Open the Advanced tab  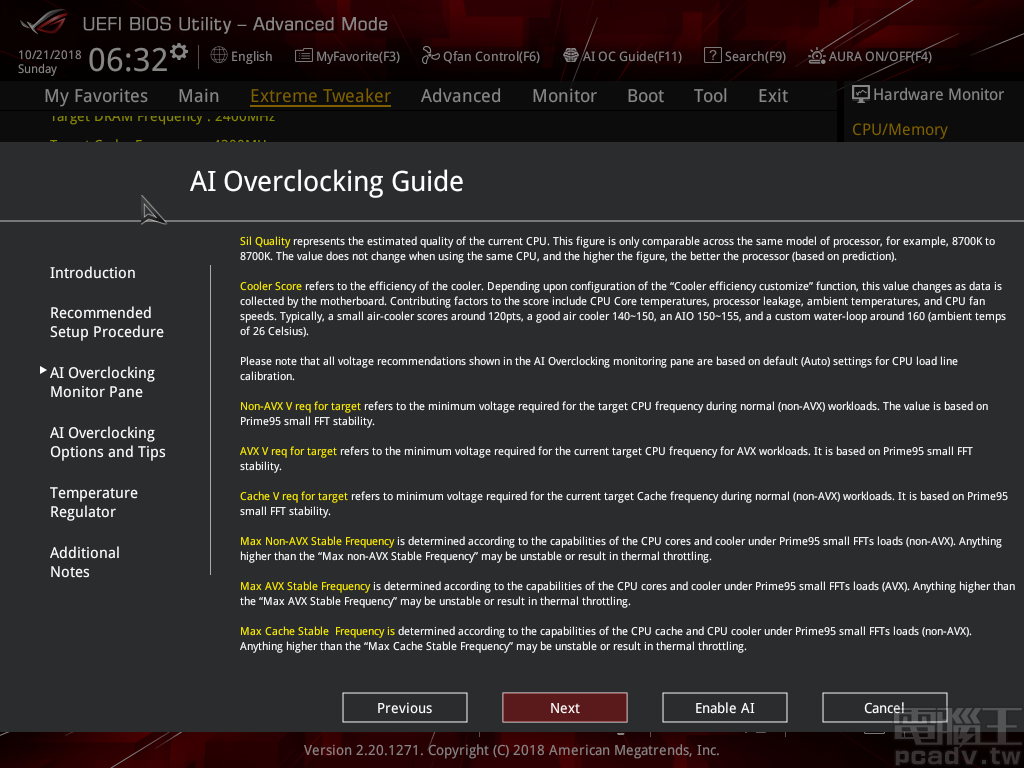point(461,96)
